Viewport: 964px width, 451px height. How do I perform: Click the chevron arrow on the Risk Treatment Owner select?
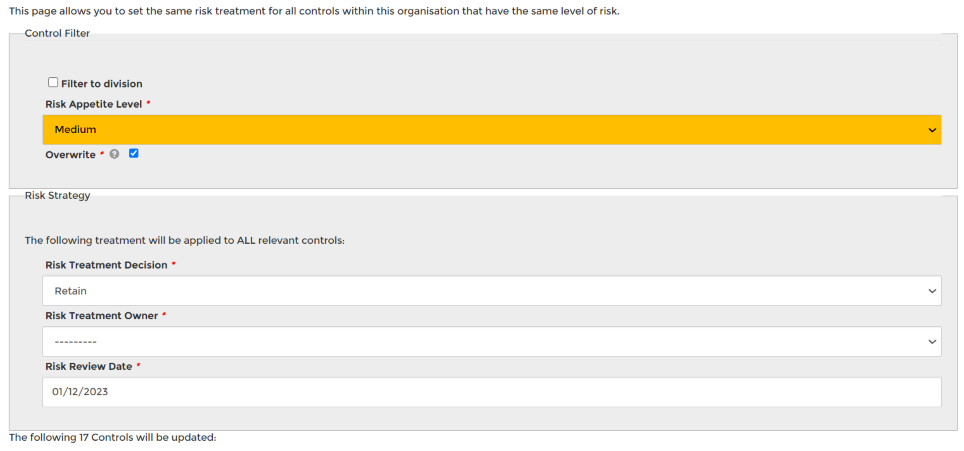[932, 342]
